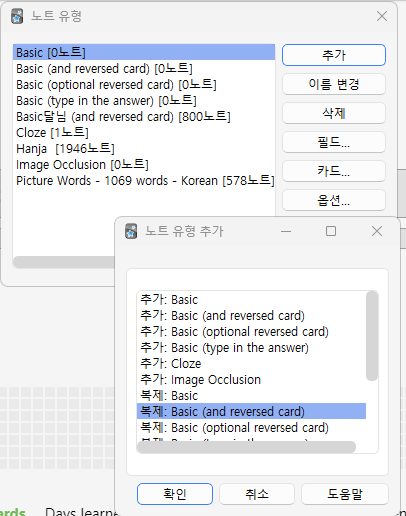Screen dimensions: 406x516
Task: Select Basic (type in the answer) [0노트] row
Action: click(144, 100)
